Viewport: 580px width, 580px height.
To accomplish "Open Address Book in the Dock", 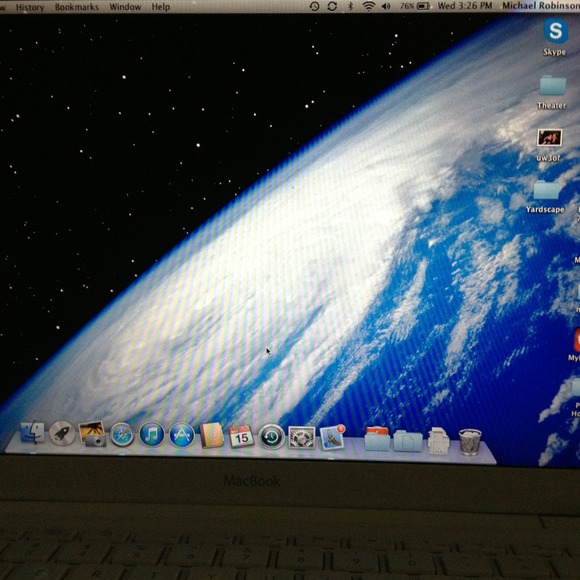I will pyautogui.click(x=212, y=436).
